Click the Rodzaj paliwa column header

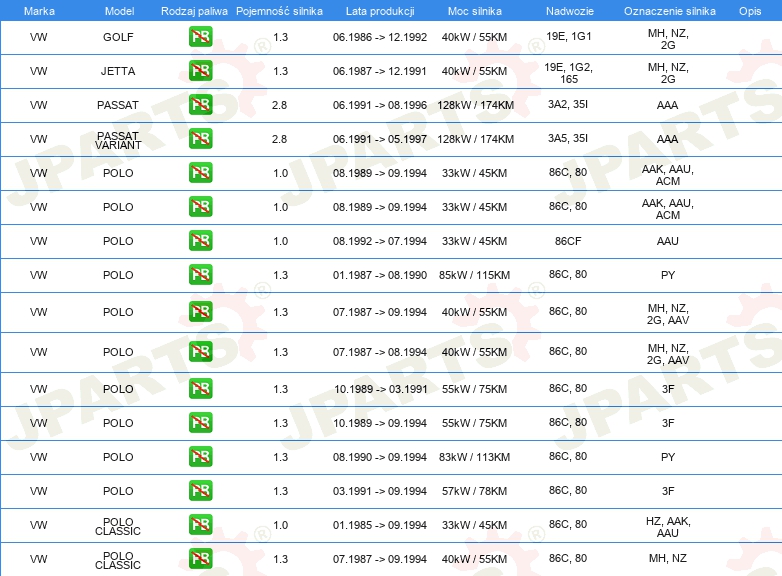tap(194, 11)
